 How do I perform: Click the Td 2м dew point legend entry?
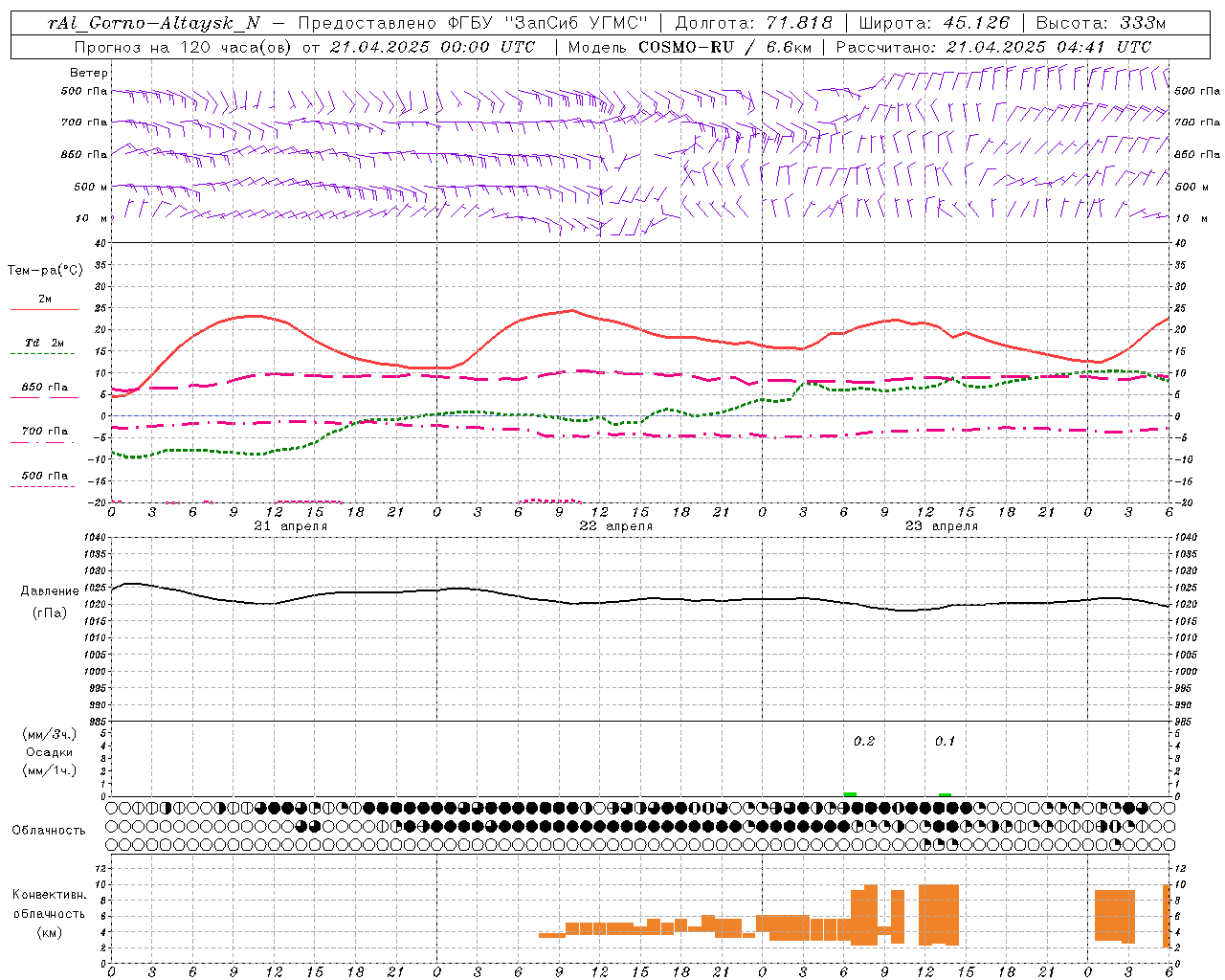[x=45, y=342]
